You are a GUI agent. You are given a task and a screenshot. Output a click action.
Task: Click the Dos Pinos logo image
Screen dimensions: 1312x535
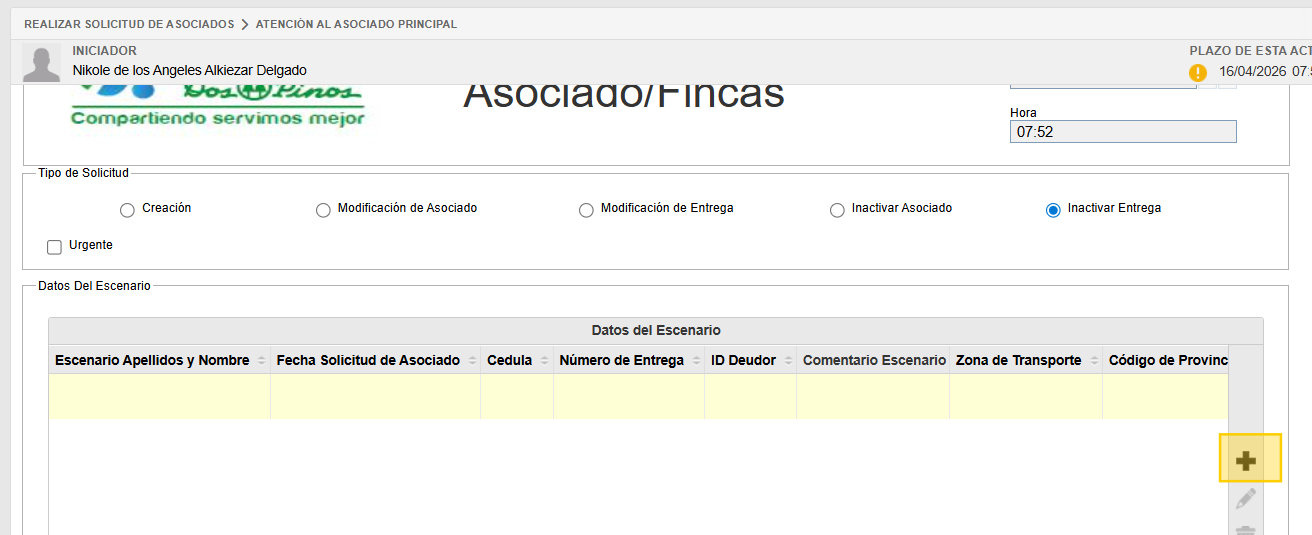217,105
